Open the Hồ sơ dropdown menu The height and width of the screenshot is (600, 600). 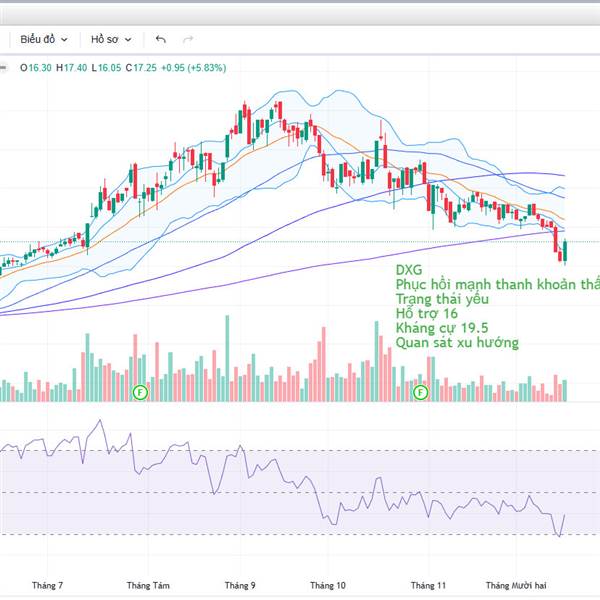(x=111, y=39)
